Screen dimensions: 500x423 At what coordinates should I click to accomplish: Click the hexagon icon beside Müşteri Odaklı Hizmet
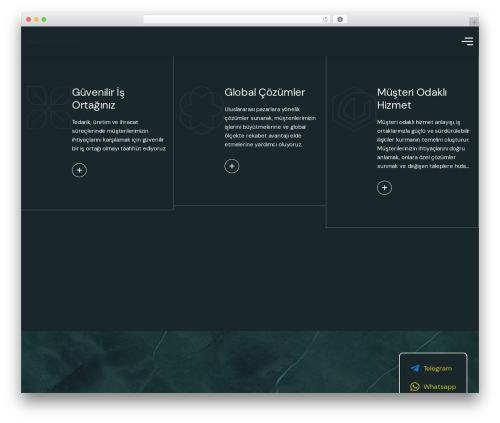pyautogui.click(x=354, y=109)
